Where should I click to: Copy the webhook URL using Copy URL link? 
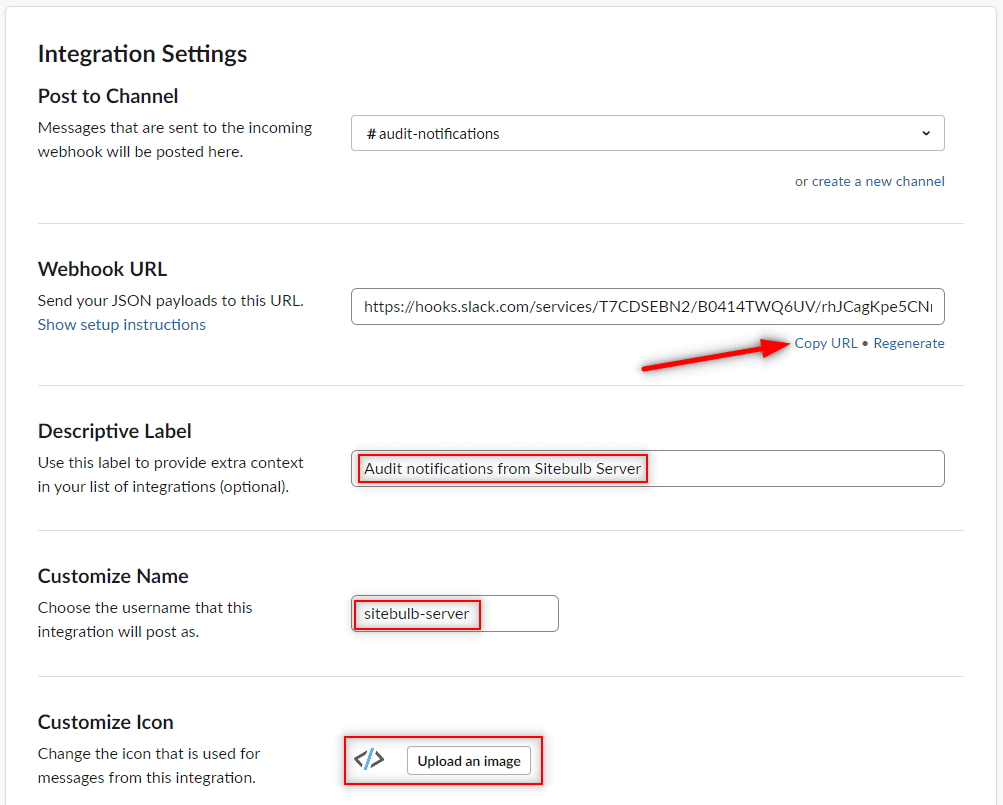[x=826, y=343]
